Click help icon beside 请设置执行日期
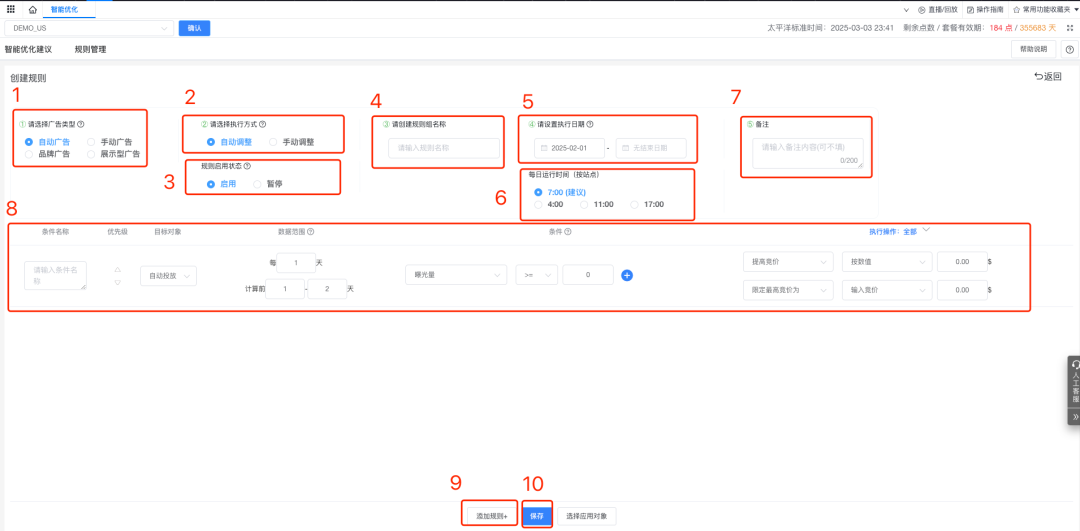The height and width of the screenshot is (531, 1080). pyautogui.click(x=590, y=125)
